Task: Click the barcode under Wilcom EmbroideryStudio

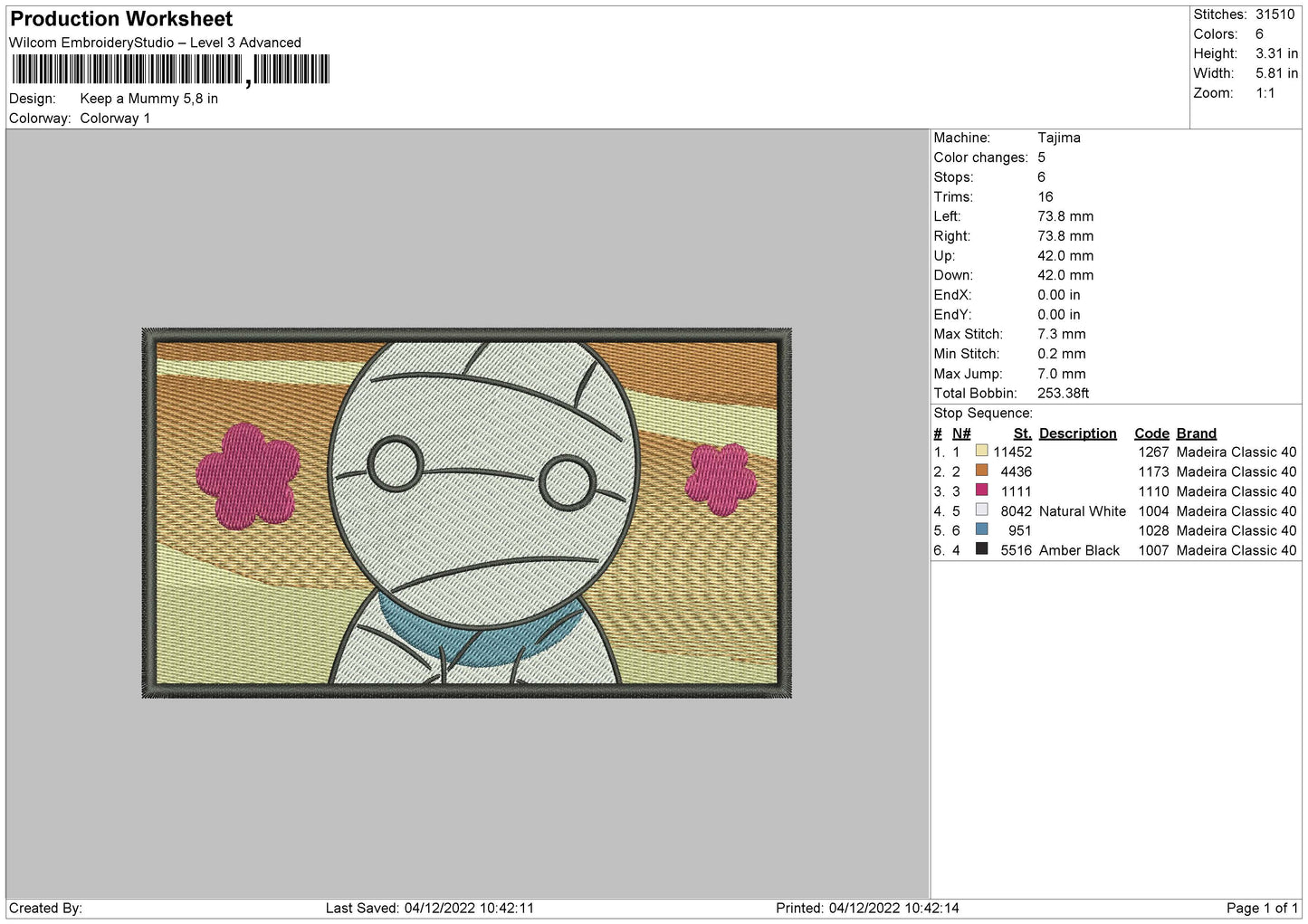Action: tap(171, 71)
